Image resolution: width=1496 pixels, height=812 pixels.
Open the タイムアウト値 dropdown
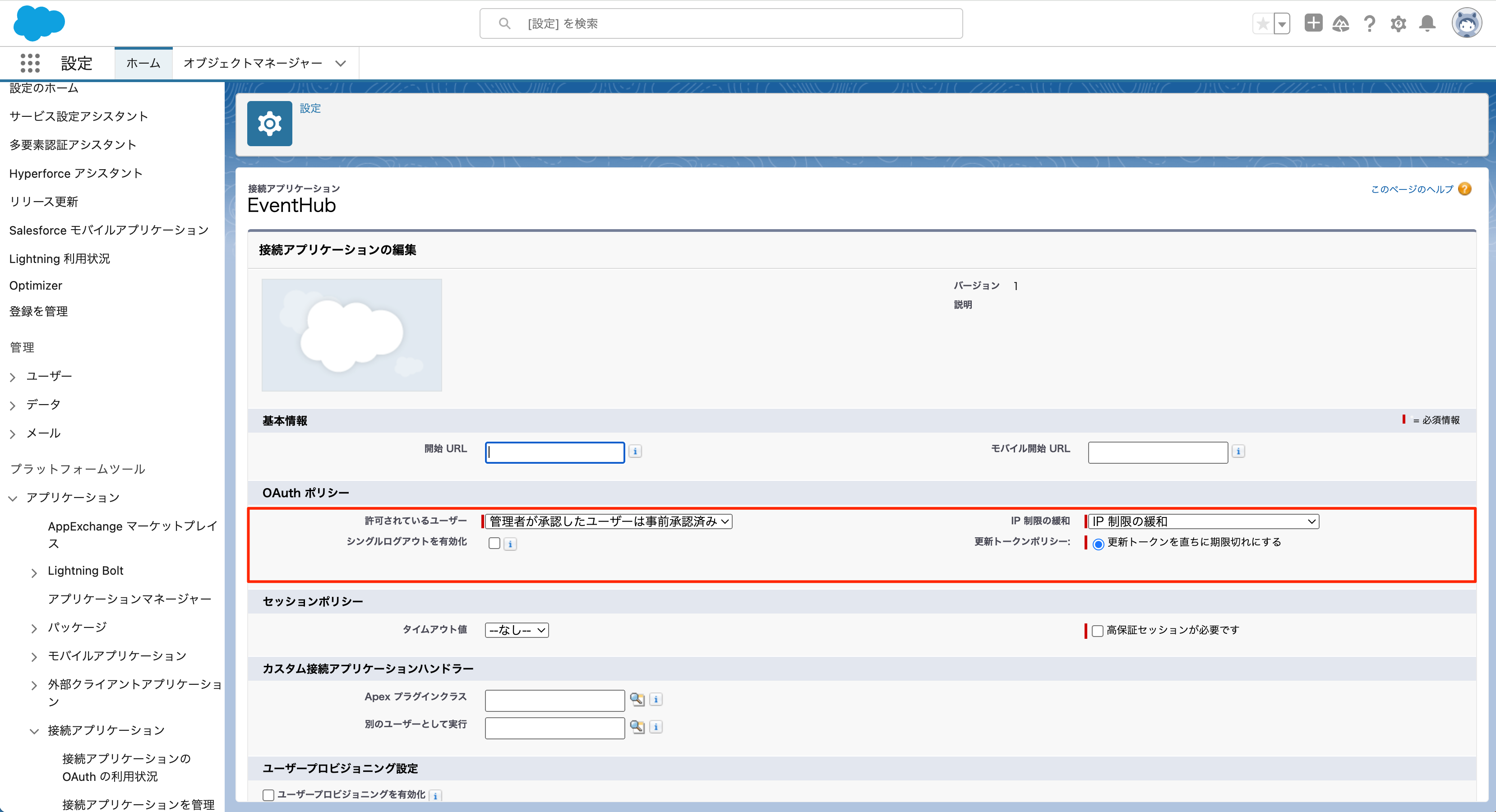click(x=516, y=630)
